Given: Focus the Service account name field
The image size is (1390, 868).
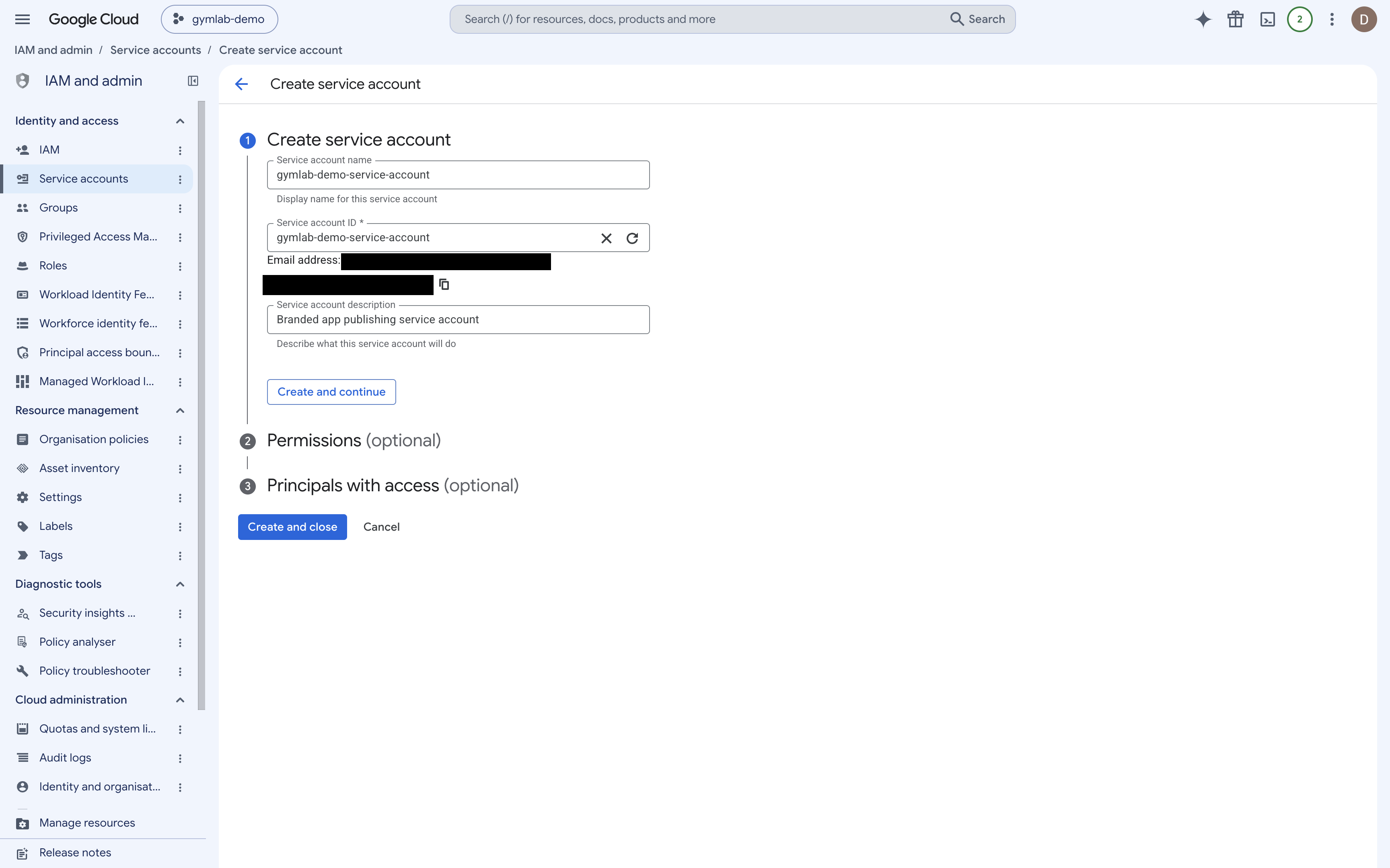Looking at the screenshot, I should point(458,174).
